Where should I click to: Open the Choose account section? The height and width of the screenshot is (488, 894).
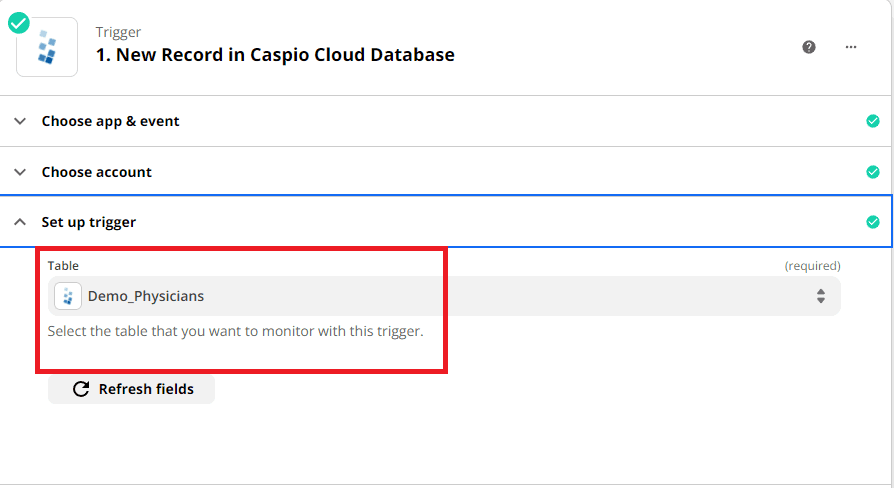pyautogui.click(x=96, y=172)
